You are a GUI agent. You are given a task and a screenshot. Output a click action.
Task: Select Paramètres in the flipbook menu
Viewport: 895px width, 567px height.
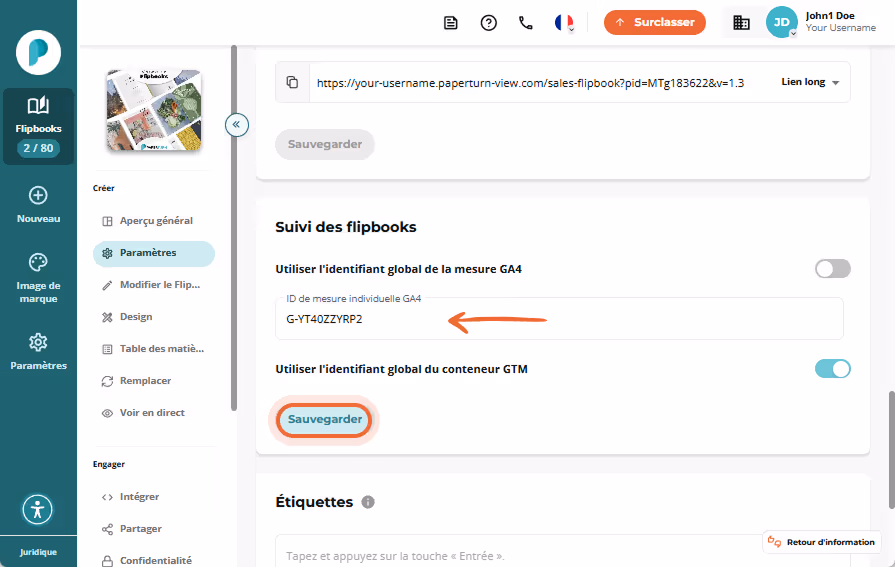coord(154,253)
